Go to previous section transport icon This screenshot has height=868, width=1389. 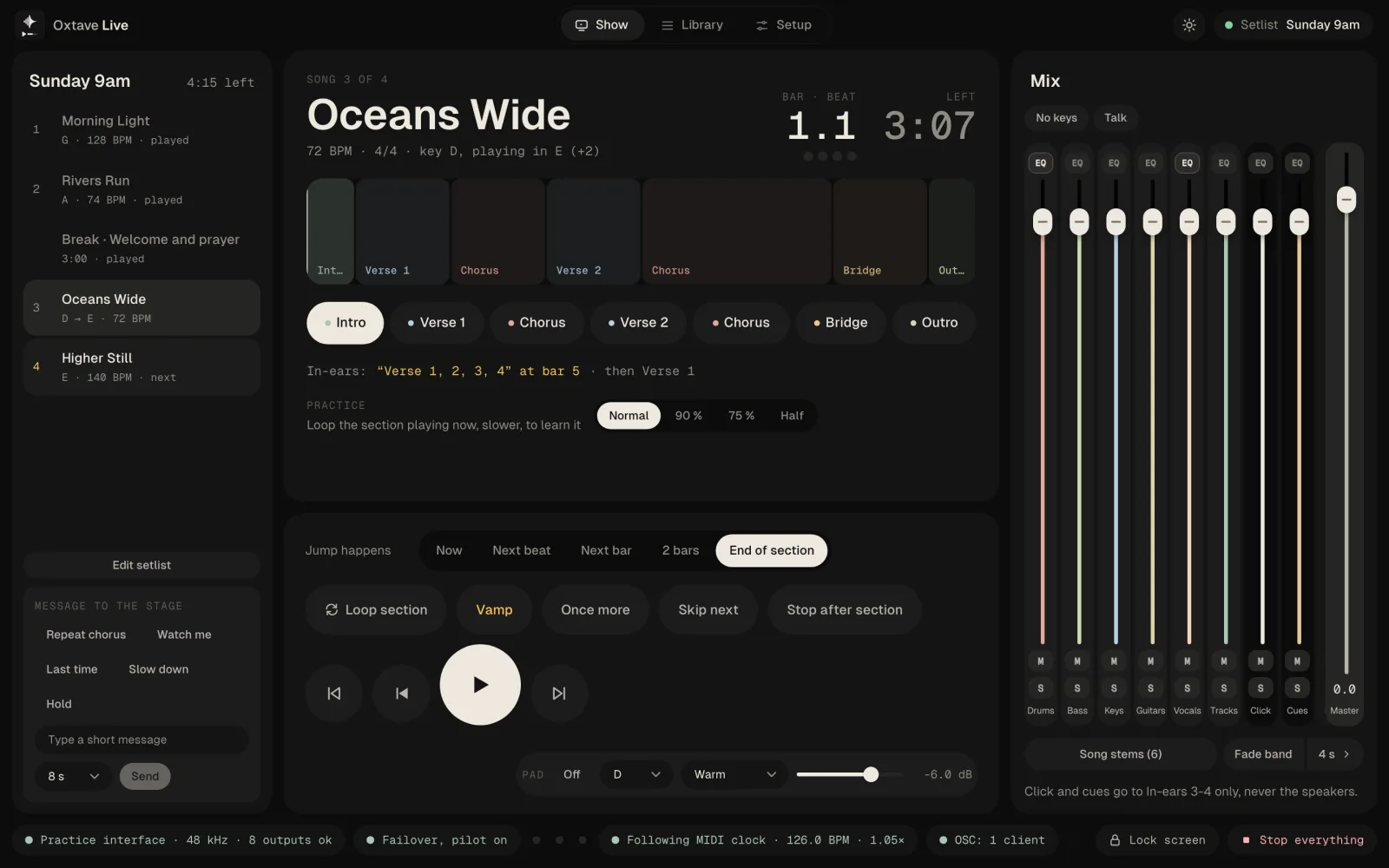point(401,693)
